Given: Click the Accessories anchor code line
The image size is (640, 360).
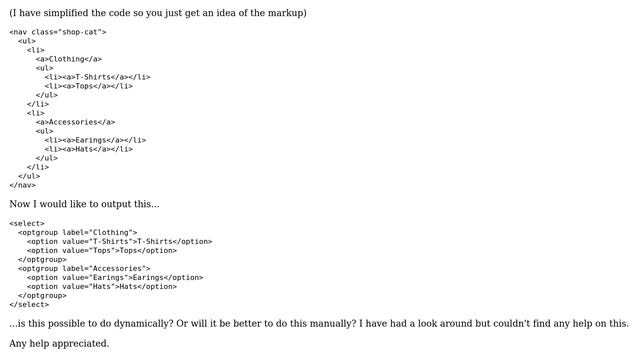Looking at the screenshot, I should click(x=75, y=122).
